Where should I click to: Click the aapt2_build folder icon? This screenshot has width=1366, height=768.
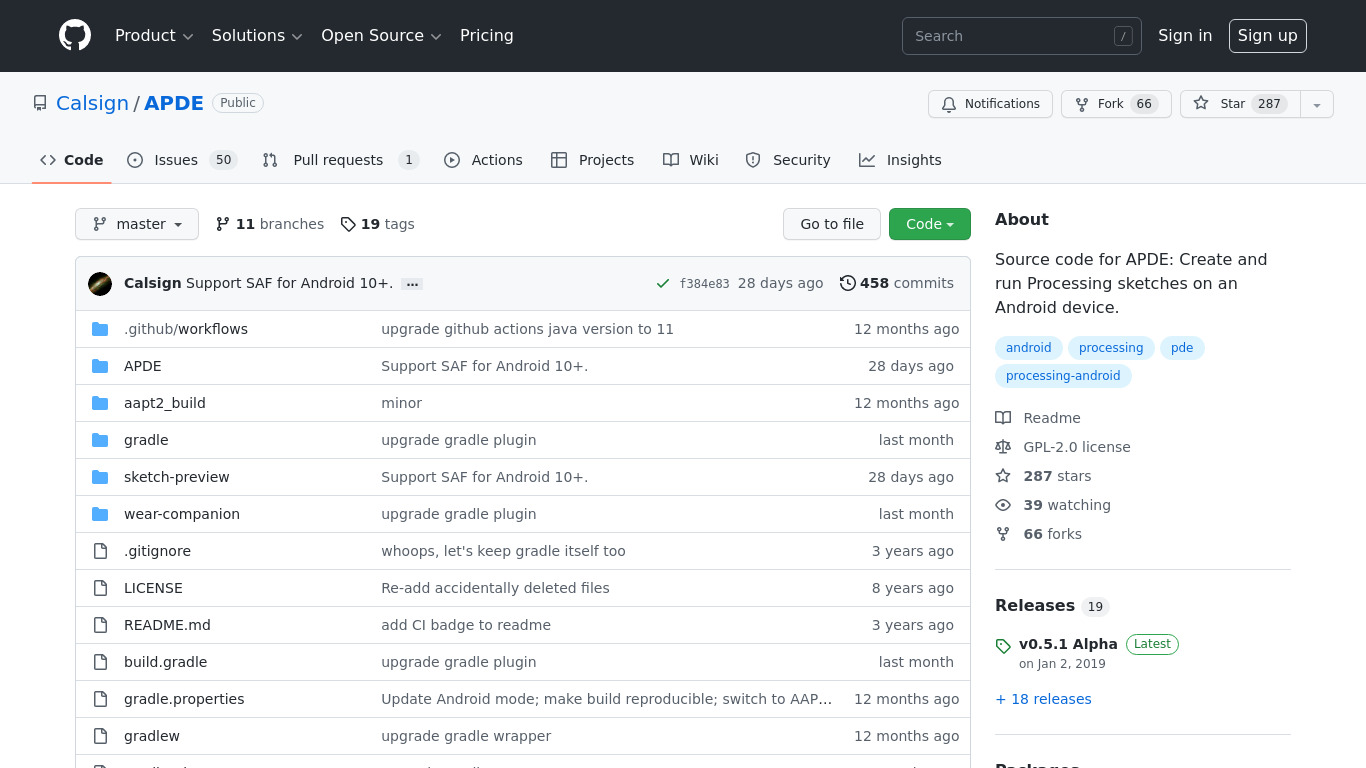tap(100, 403)
